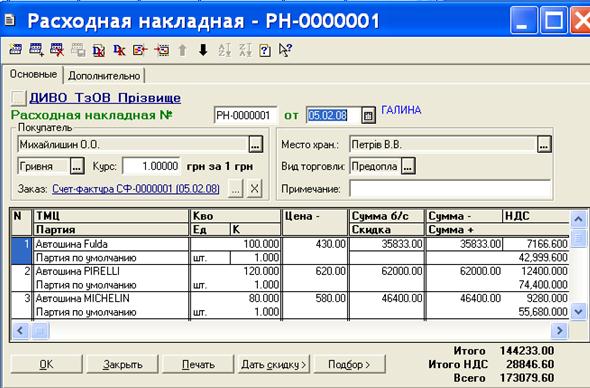This screenshot has height=388, width=590.
Task: Click the empty Примечание field
Action: tap(450, 189)
